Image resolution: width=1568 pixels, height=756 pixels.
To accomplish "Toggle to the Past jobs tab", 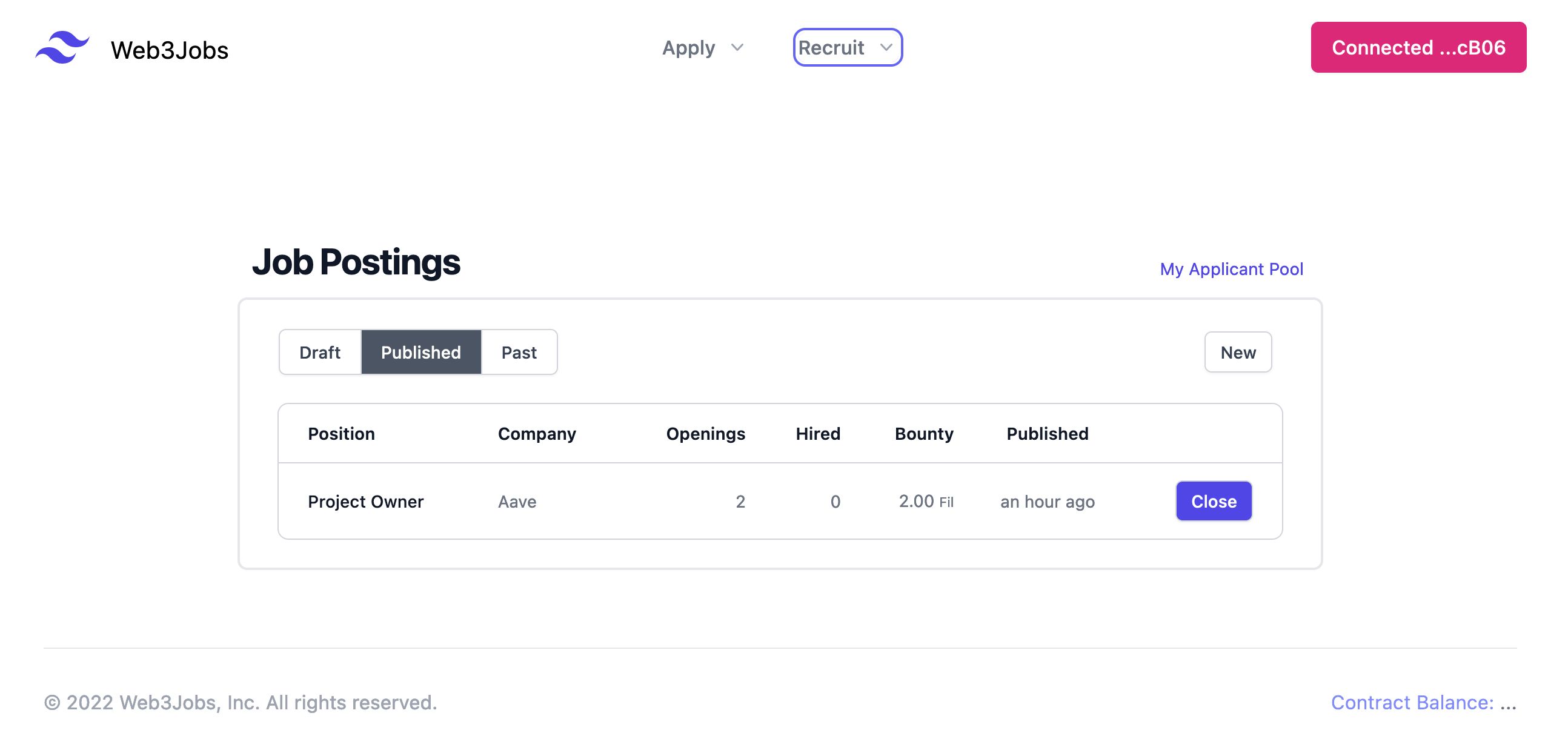I will (519, 351).
